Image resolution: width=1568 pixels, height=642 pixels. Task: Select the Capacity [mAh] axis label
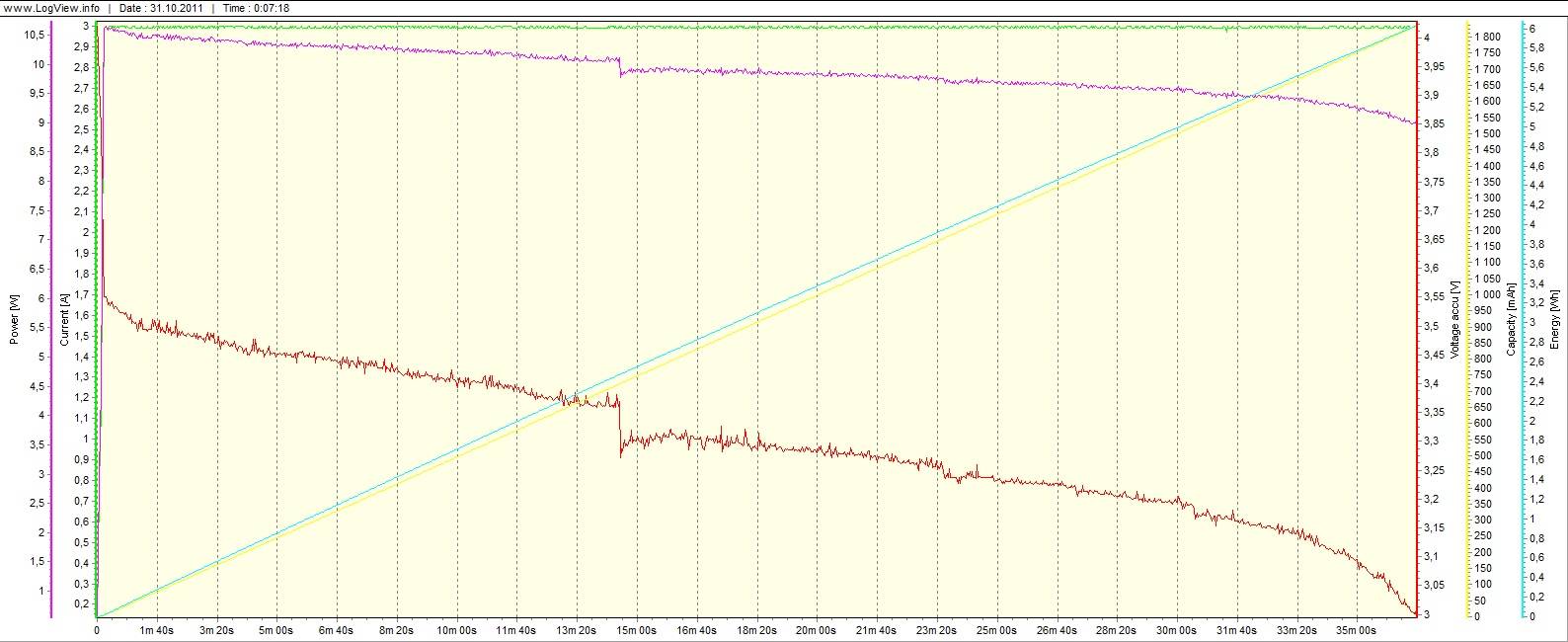point(1511,319)
